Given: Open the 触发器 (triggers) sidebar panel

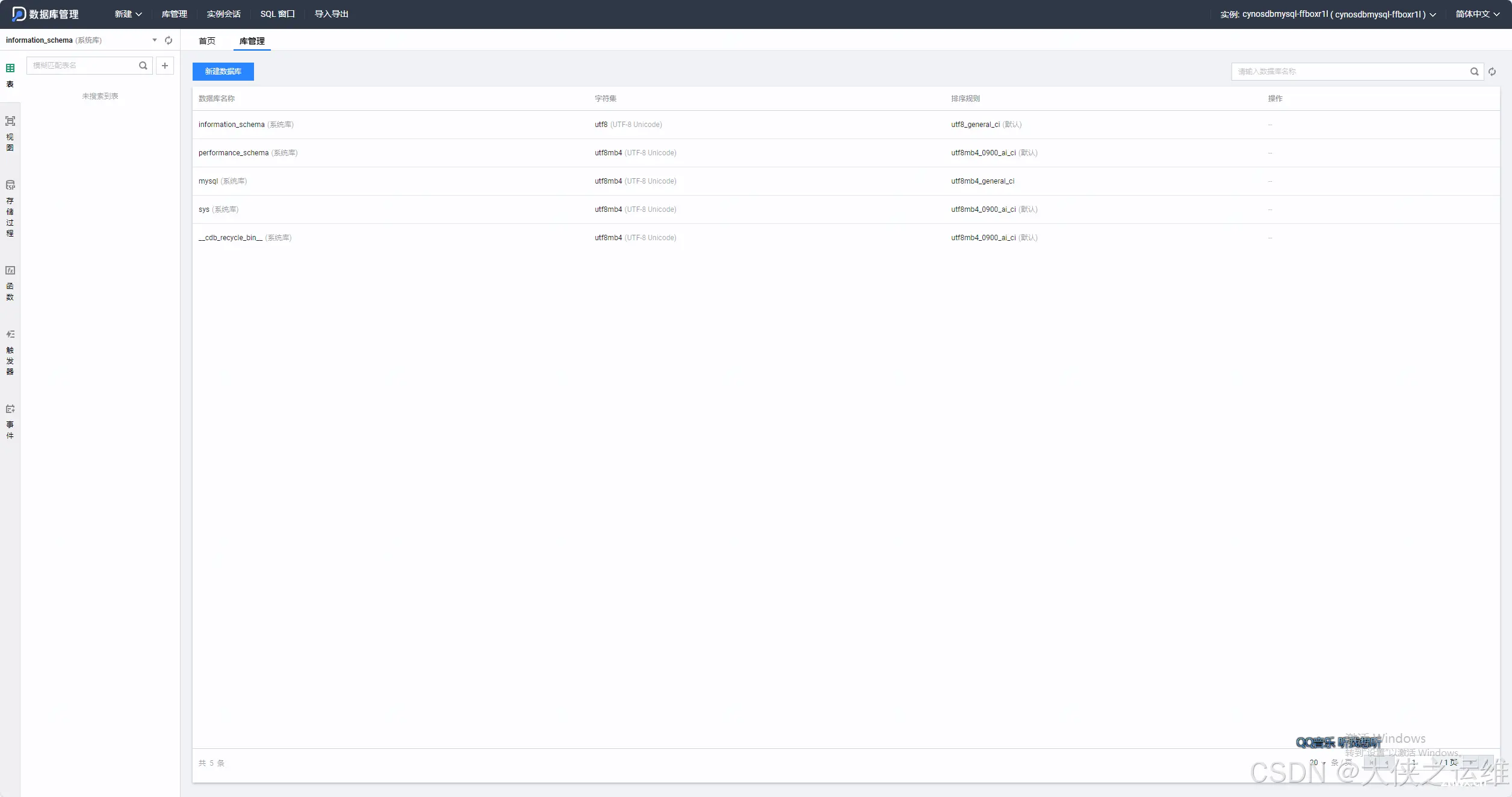Looking at the screenshot, I should 10,352.
